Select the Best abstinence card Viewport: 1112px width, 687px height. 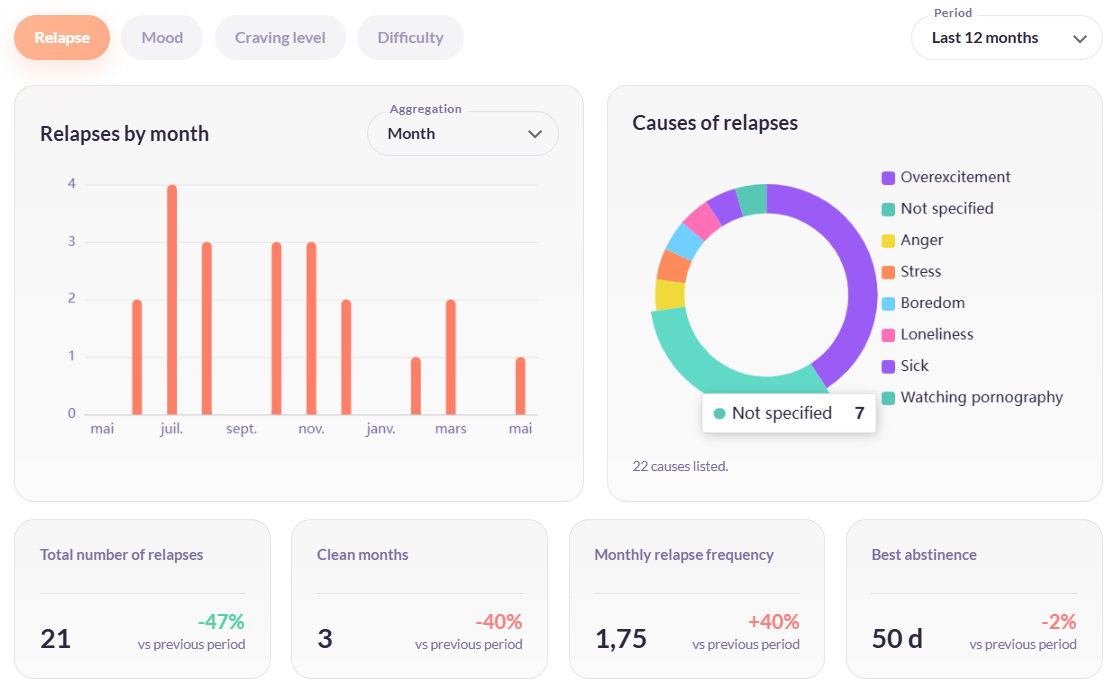point(974,599)
